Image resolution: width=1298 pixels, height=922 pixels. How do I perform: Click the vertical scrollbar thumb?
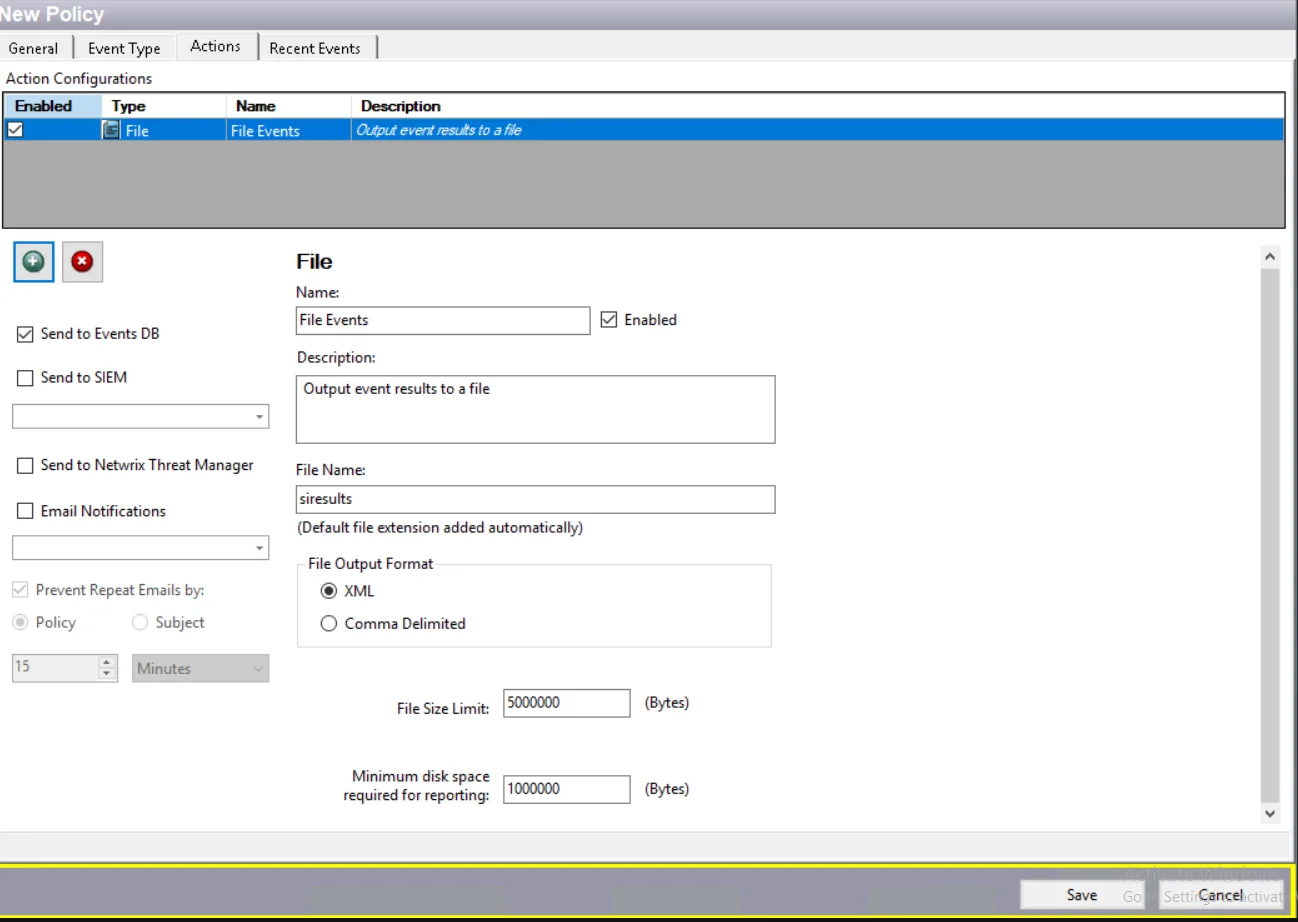point(1270,535)
